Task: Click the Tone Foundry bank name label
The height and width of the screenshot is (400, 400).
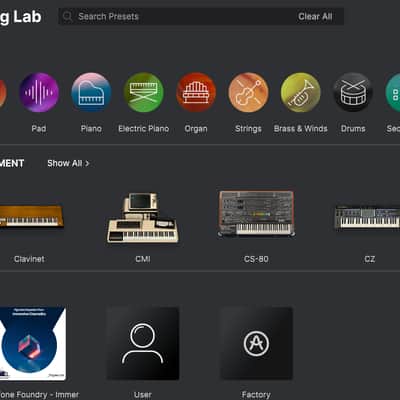Action: point(39,395)
